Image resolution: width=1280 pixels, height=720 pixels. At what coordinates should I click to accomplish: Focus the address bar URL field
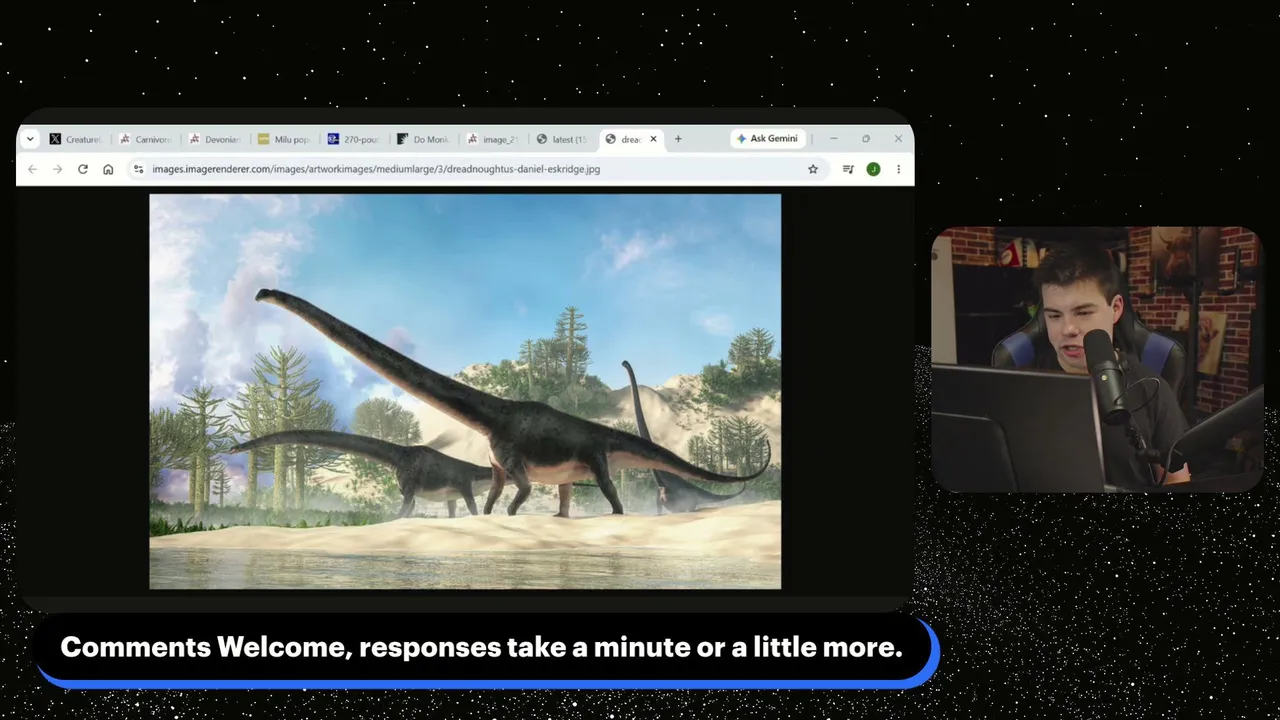click(476, 169)
